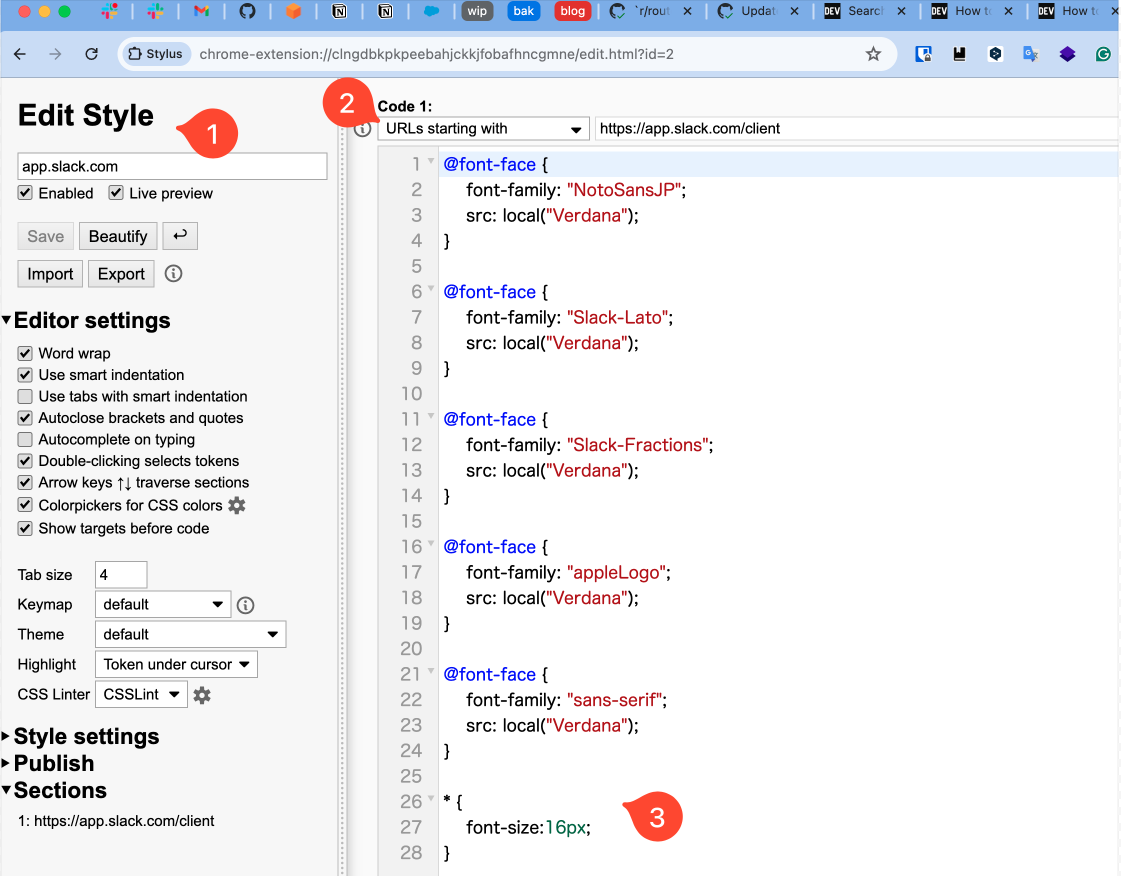Click the password manager extension icon
The image size is (1121, 876).
point(923,54)
